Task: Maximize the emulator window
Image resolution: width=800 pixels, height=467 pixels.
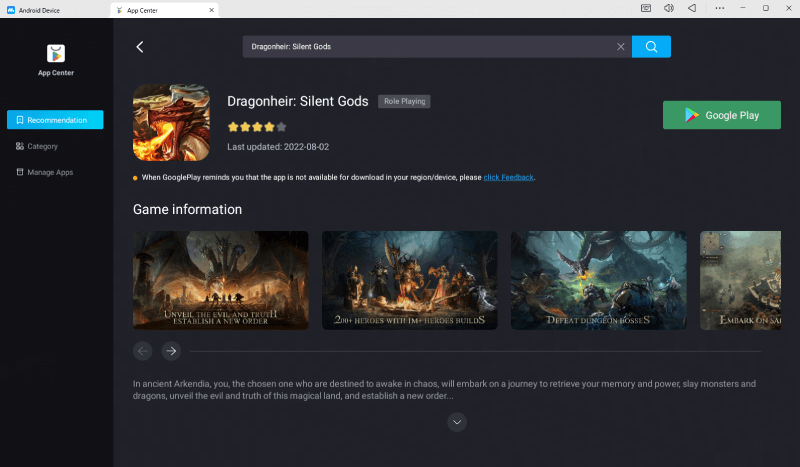Action: 766,8
